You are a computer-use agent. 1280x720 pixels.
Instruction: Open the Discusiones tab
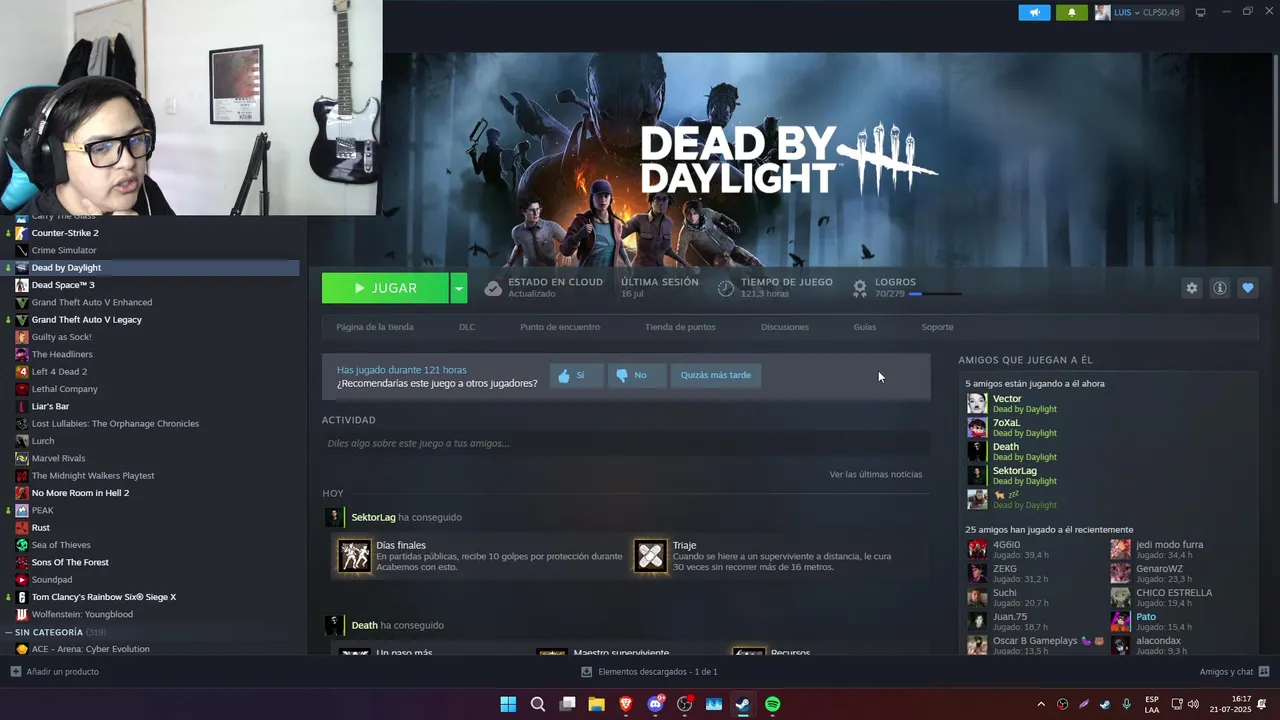(x=785, y=327)
